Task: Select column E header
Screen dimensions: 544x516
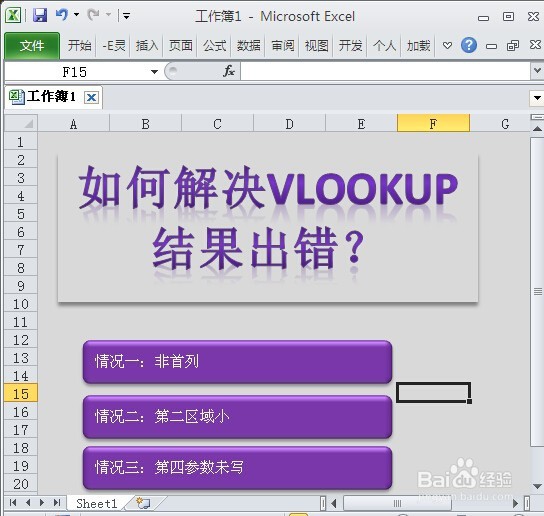Action: point(361,124)
